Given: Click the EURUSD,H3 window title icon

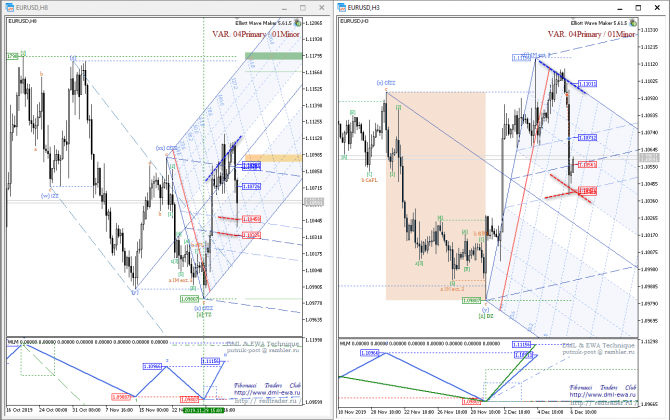Looking at the screenshot, I should (x=341, y=7).
